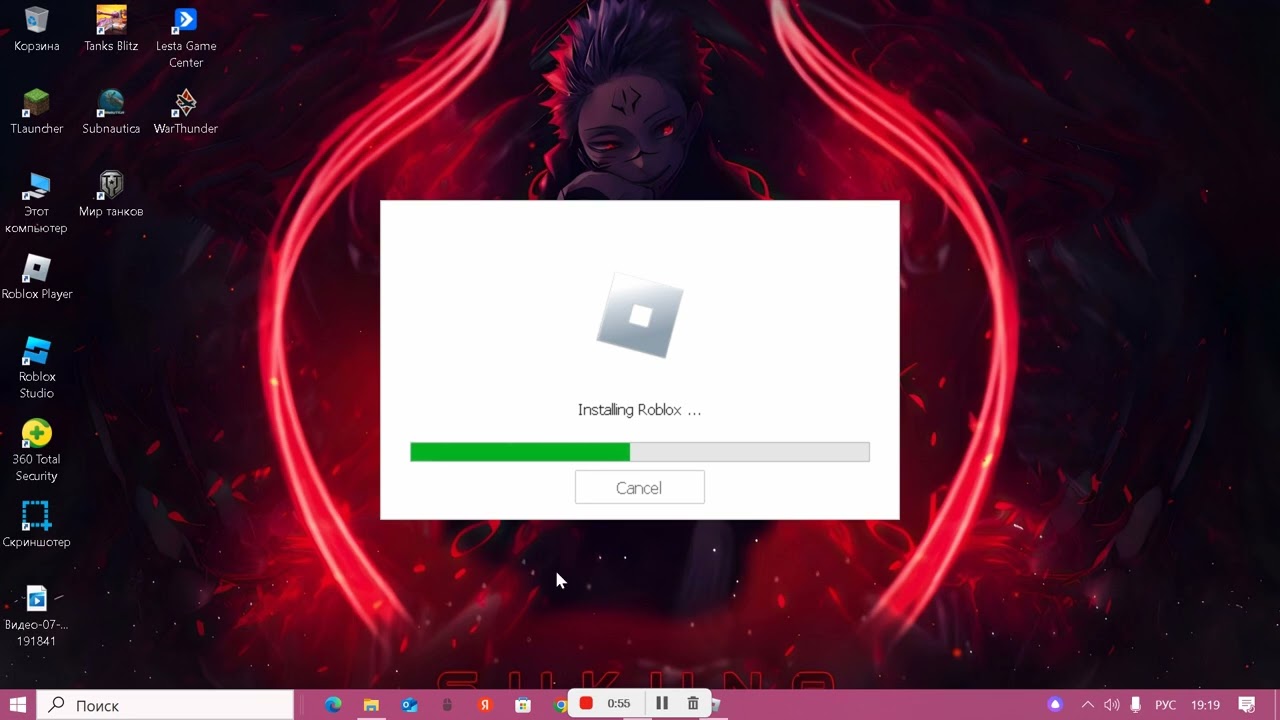Select the Subnautica desktop shortcut
The image size is (1280, 720).
[111, 112]
